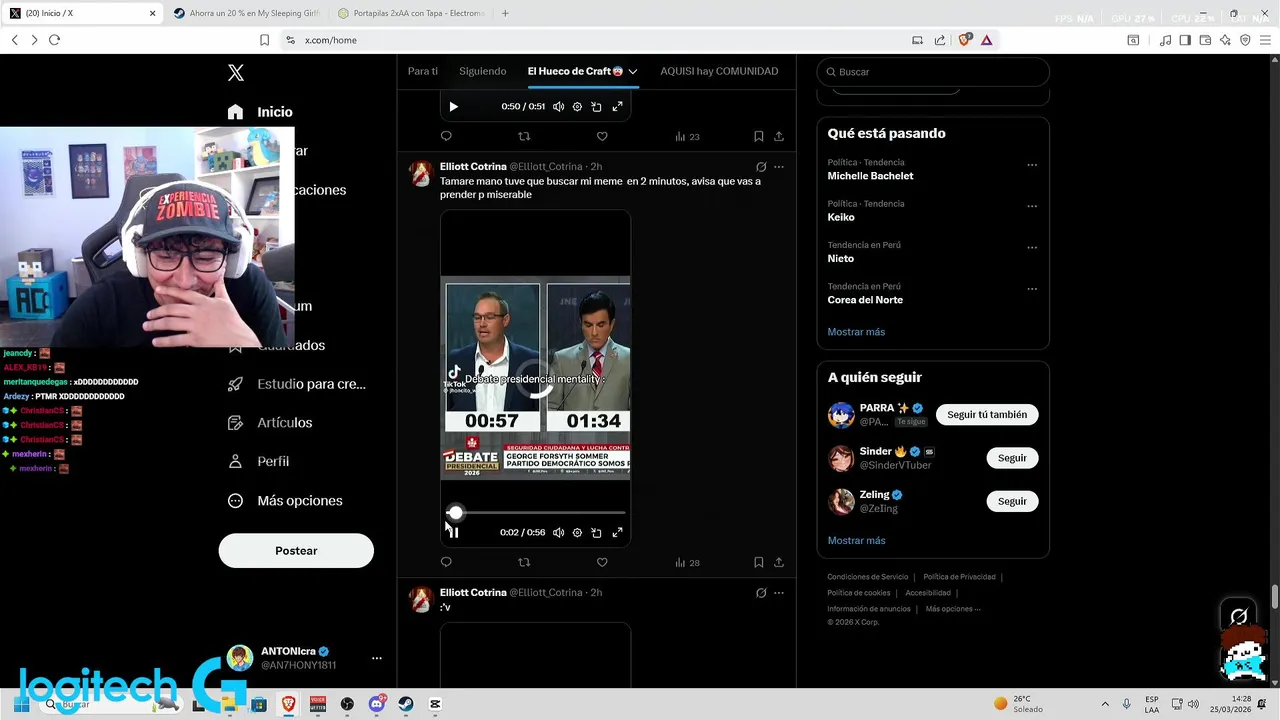Open more options on the :'v post
Image resolution: width=1280 pixels, height=720 pixels.
click(x=779, y=593)
